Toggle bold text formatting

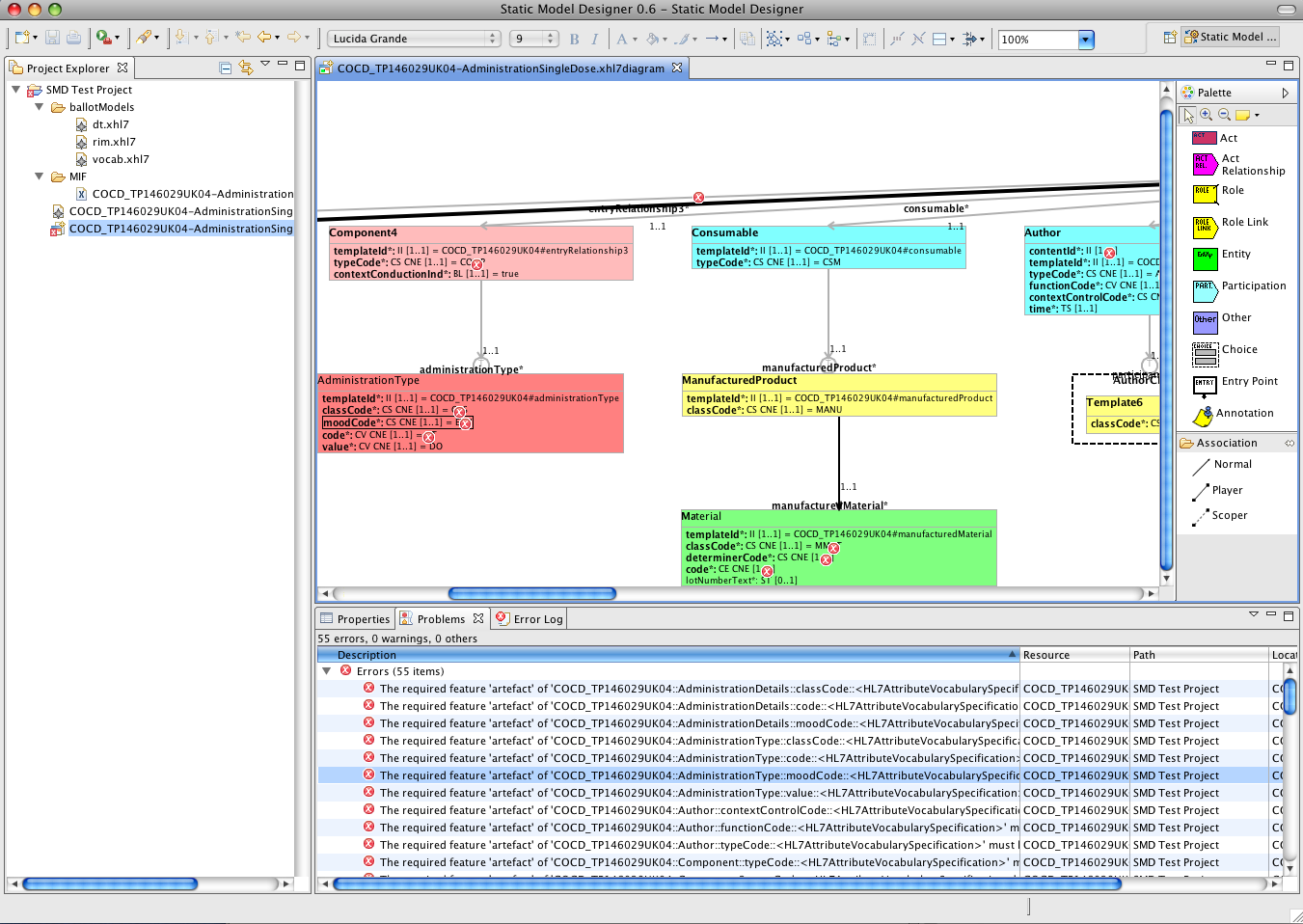click(575, 40)
